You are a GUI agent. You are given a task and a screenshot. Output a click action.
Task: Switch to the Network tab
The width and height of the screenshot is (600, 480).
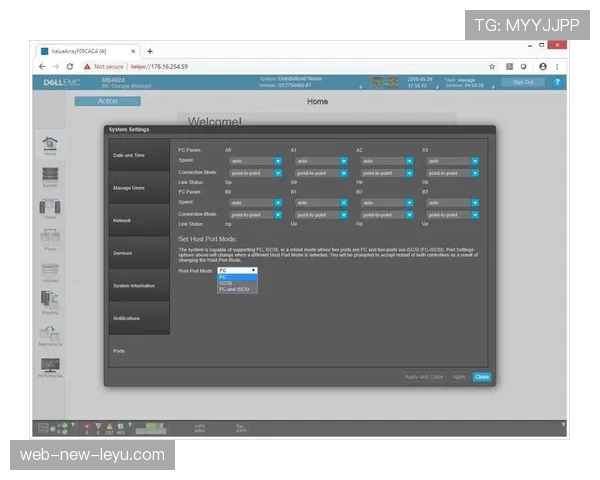point(139,220)
